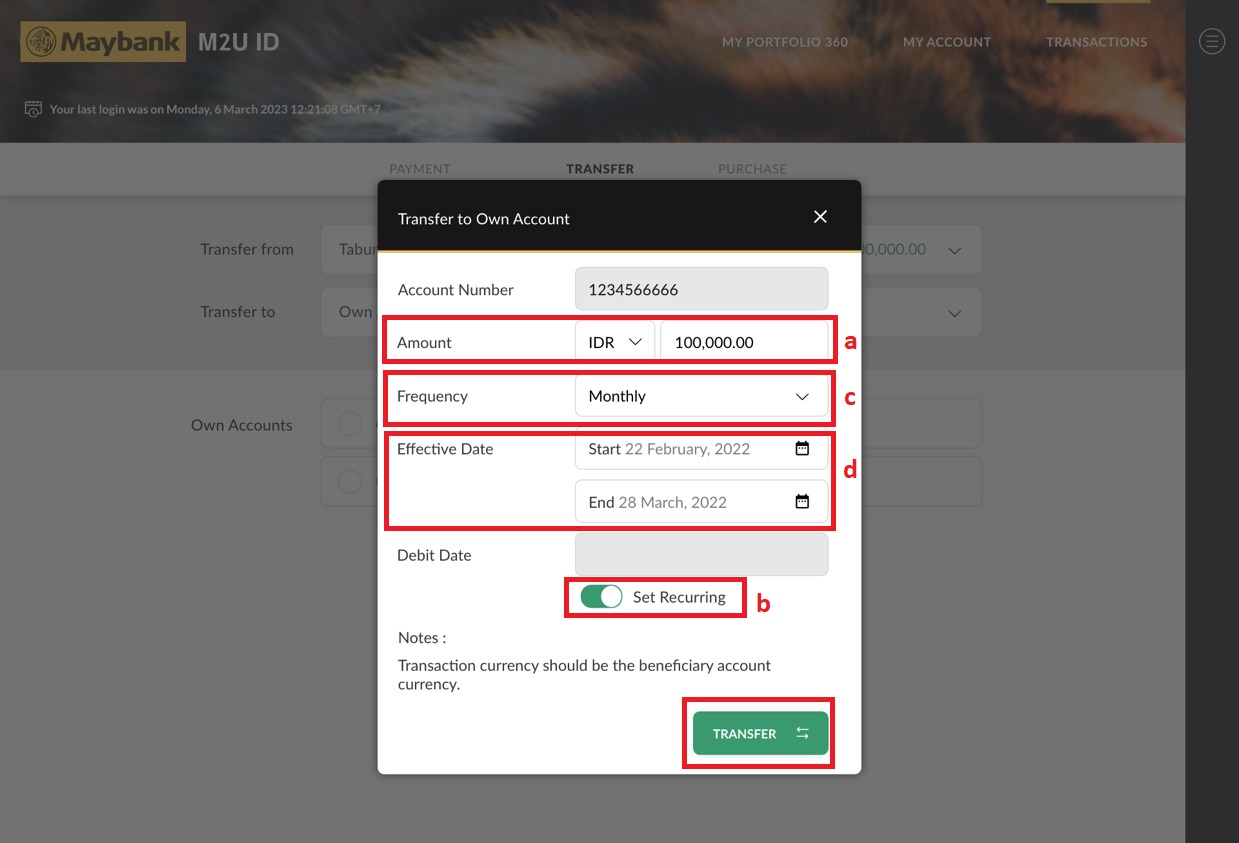Expand the Transfer from account dropdown

pyautogui.click(x=954, y=250)
